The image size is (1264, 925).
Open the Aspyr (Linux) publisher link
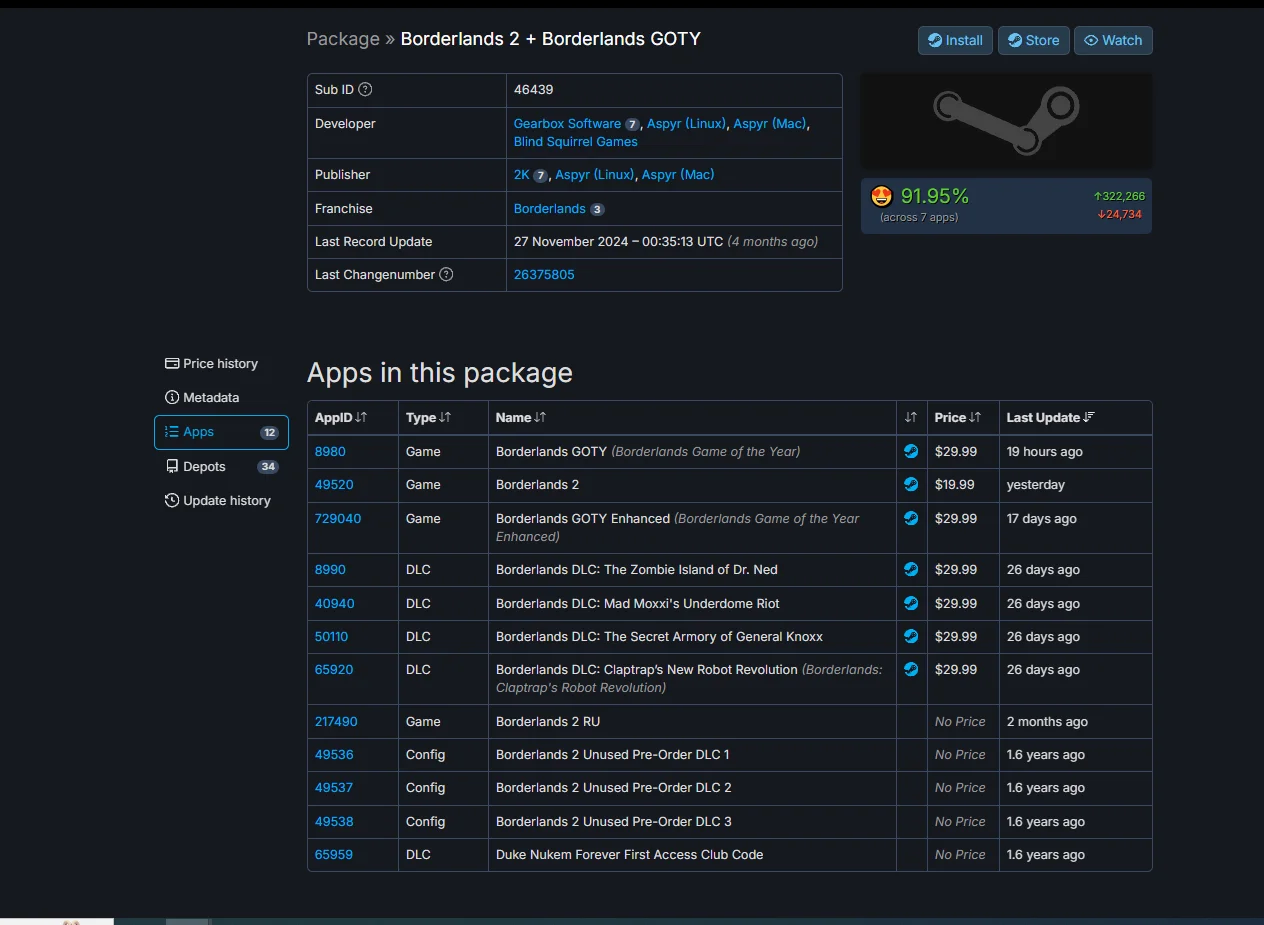pos(595,174)
